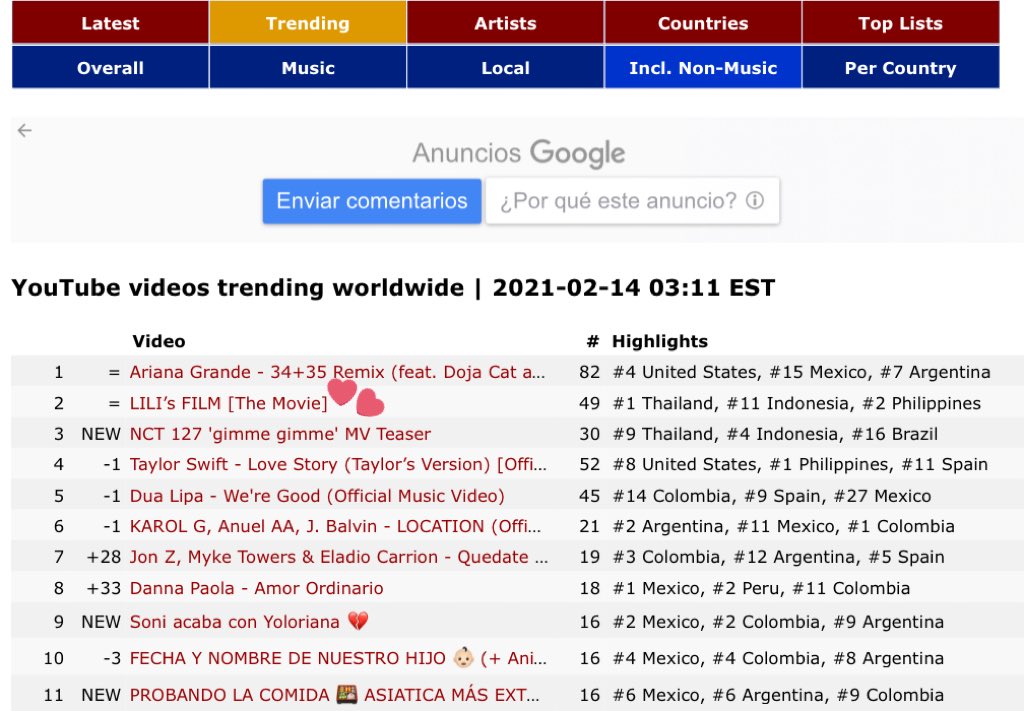Click highlights '#1 Thailand, #11 Indonesia, #2 Philippines'
The image size is (1024, 711).
click(x=797, y=403)
